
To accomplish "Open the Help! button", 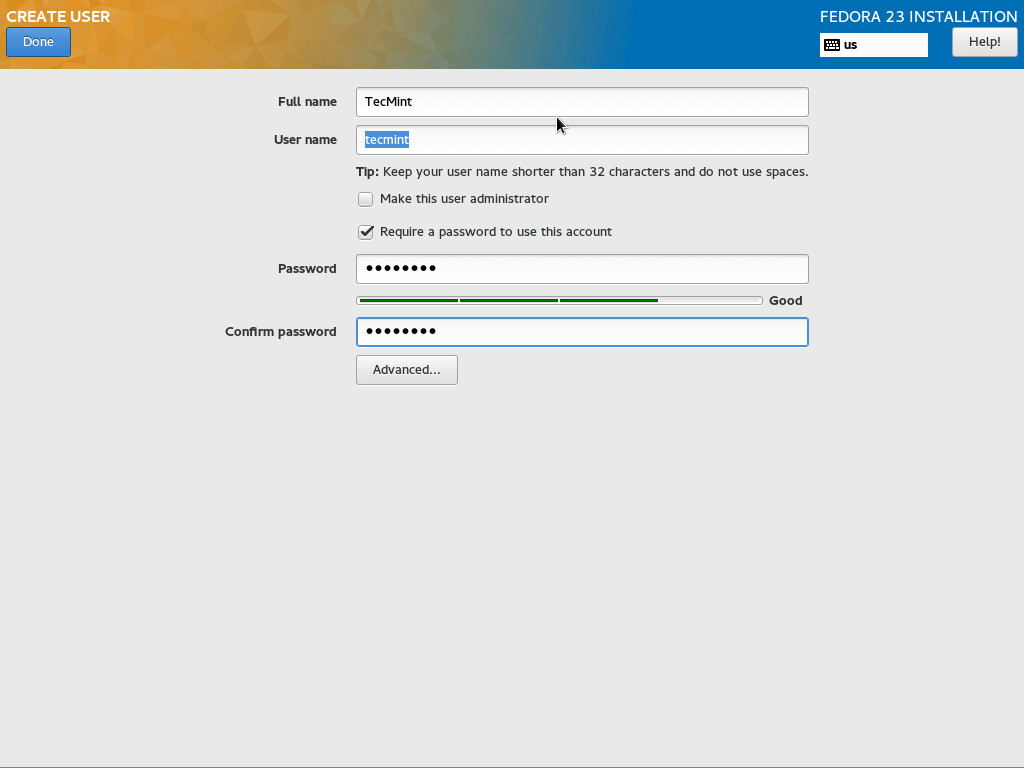I will pos(984,42).
